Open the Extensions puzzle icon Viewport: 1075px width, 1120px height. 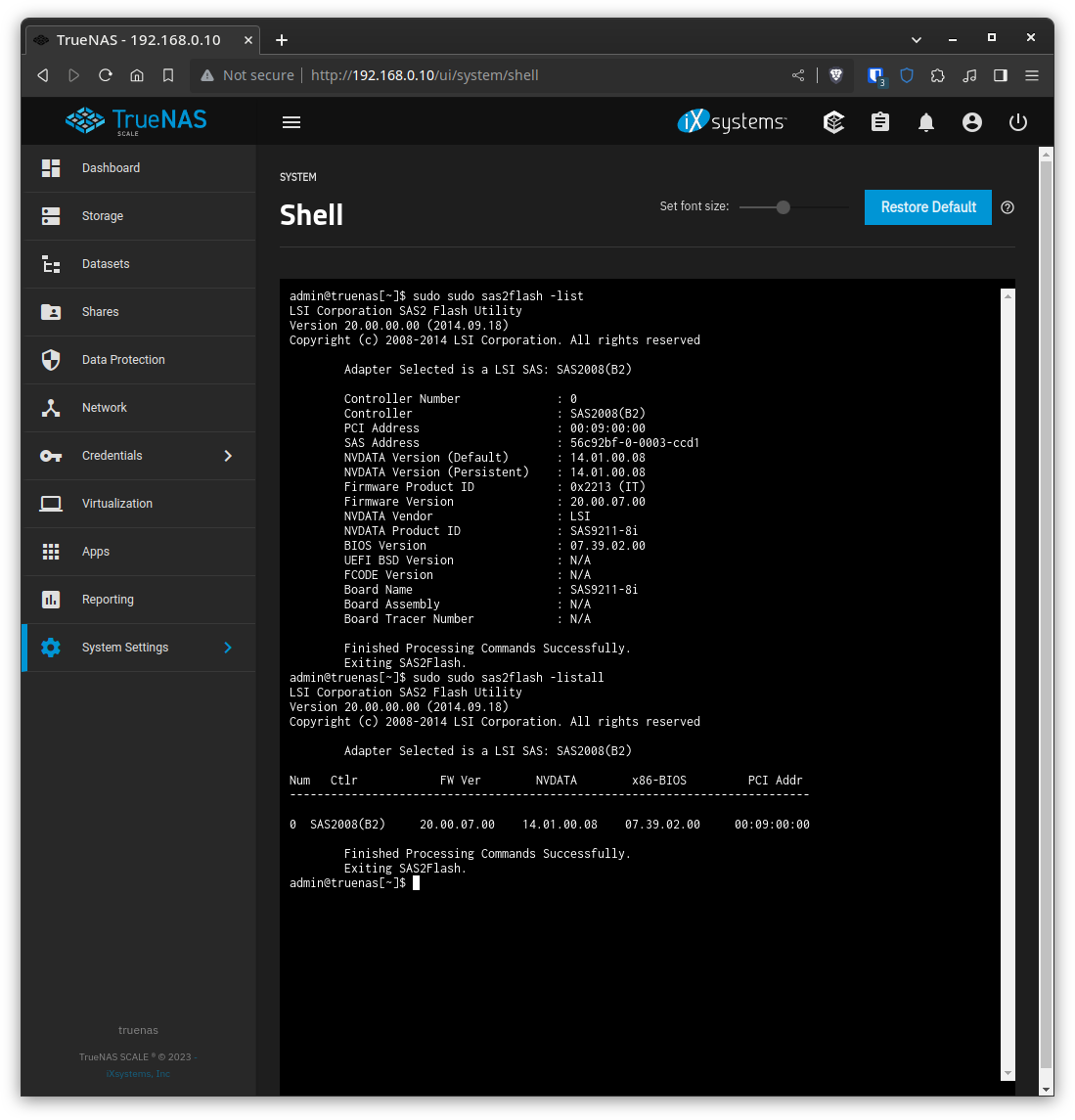938,75
